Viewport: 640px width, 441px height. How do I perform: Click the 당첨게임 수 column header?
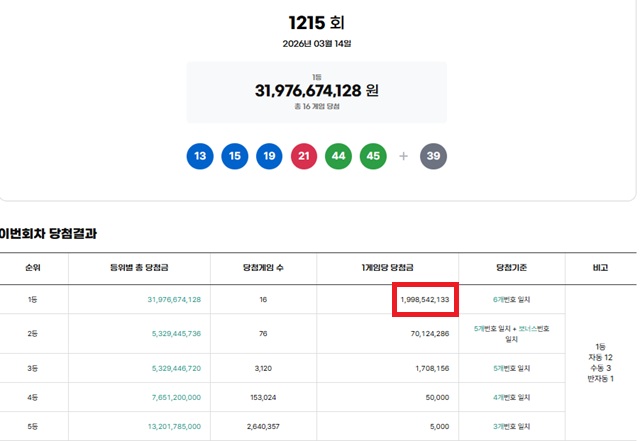pos(264,268)
